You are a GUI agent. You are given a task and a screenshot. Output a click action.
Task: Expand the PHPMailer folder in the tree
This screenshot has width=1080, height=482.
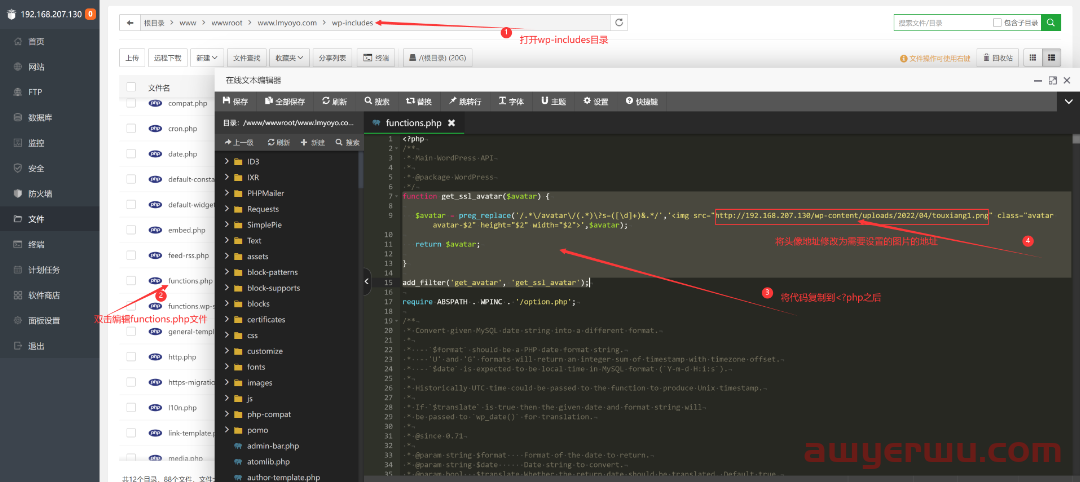pyautogui.click(x=227, y=193)
